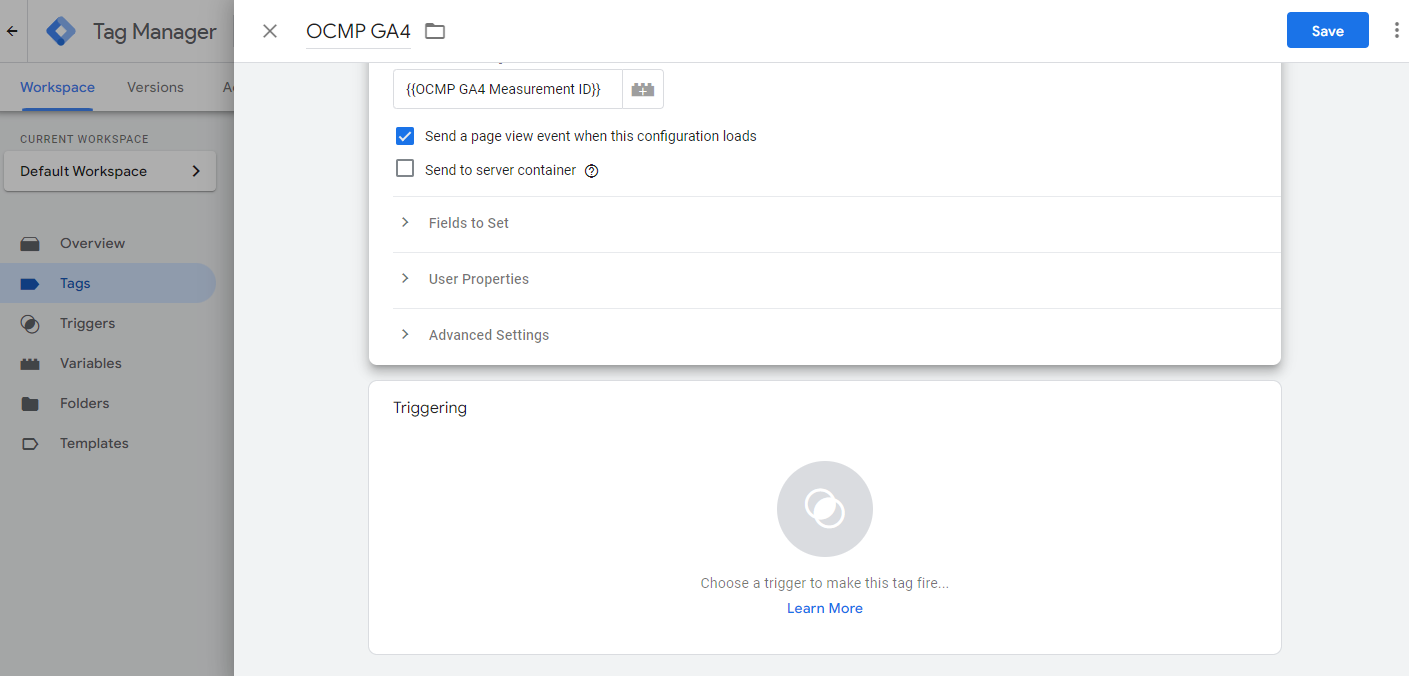This screenshot has height=676, width=1409.
Task: Click the Measurement ID input field
Action: click(x=508, y=89)
